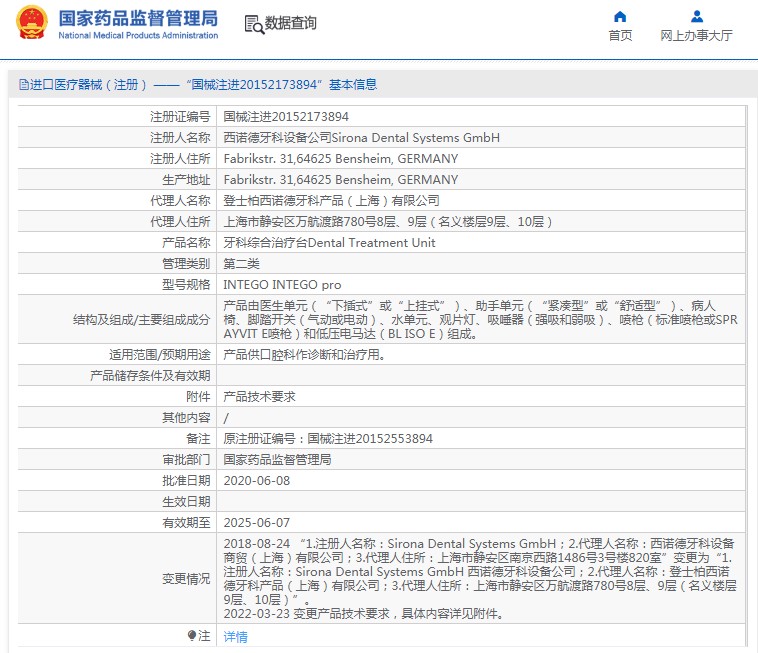Click 产品供口腔科作诊断和治疗用 text
Viewport: 758px width, 653px height.
click(305, 355)
